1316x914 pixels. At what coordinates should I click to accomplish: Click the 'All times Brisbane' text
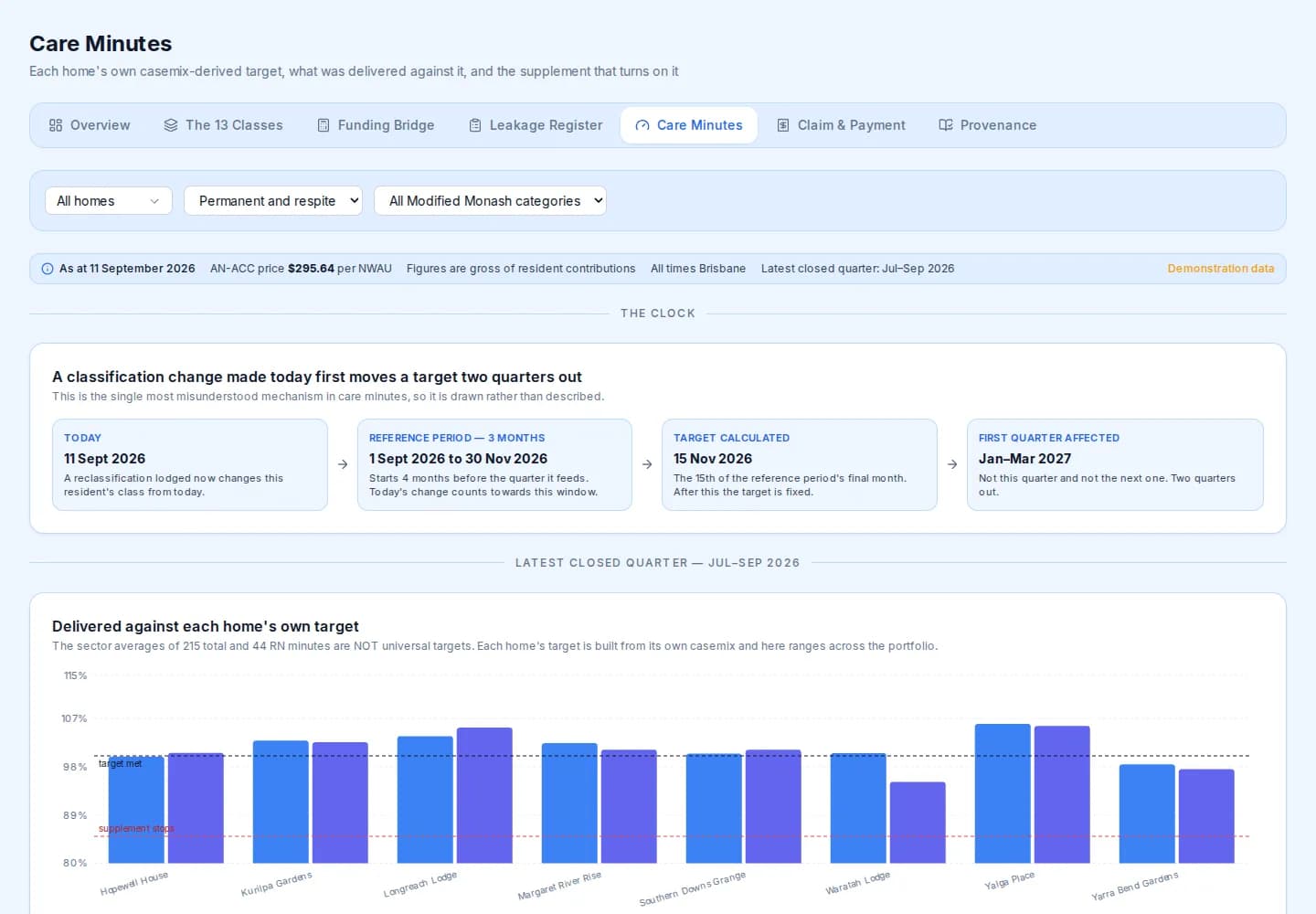pos(698,269)
